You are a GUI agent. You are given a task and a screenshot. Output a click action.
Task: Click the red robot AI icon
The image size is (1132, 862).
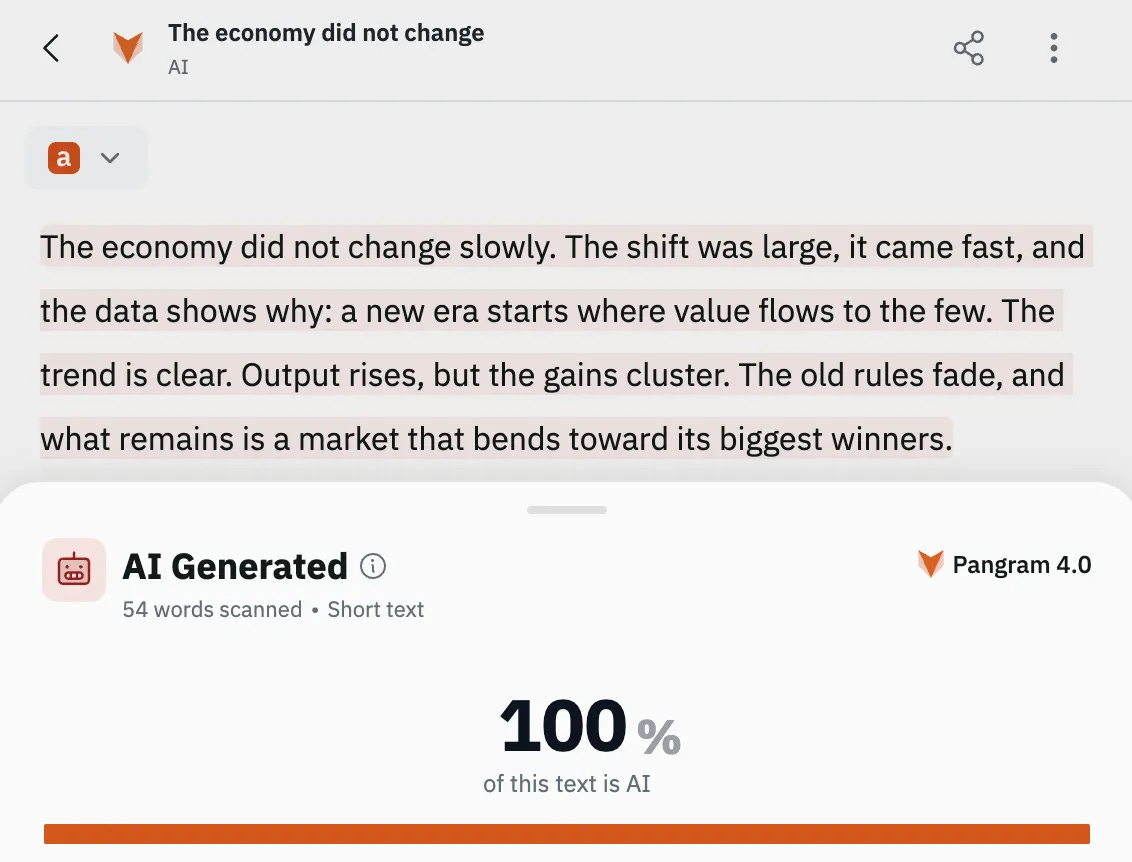74,570
